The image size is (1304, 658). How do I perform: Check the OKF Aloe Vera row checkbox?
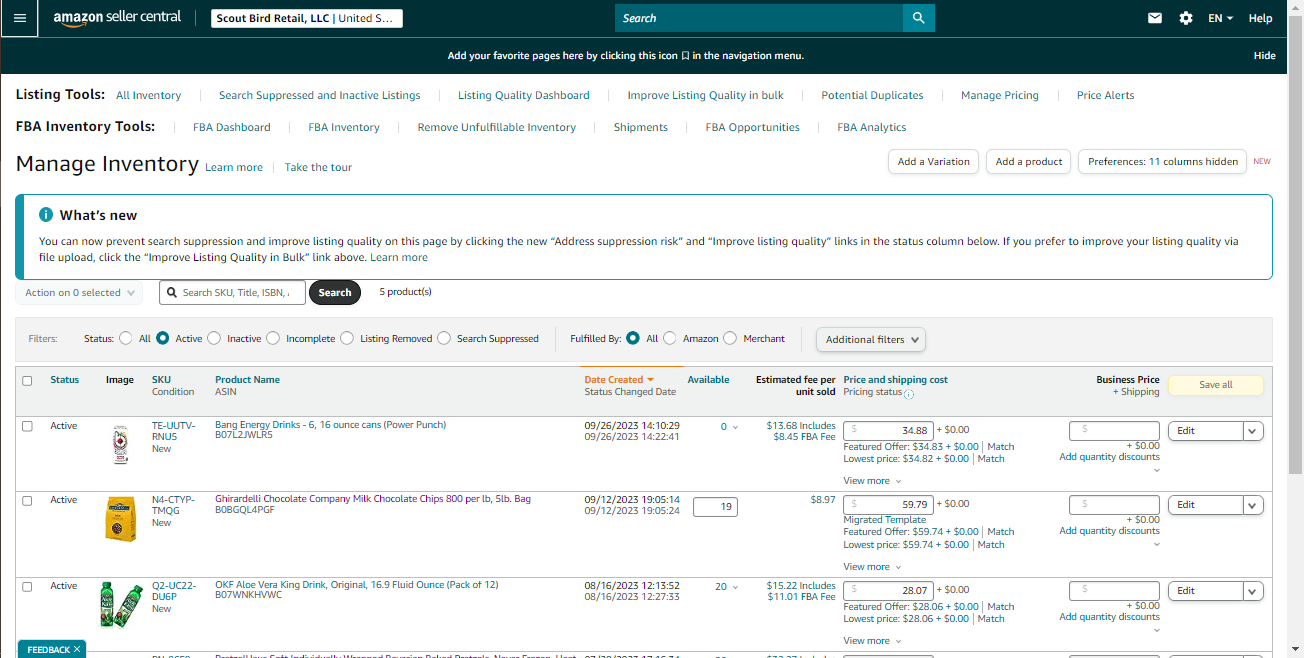click(x=27, y=586)
